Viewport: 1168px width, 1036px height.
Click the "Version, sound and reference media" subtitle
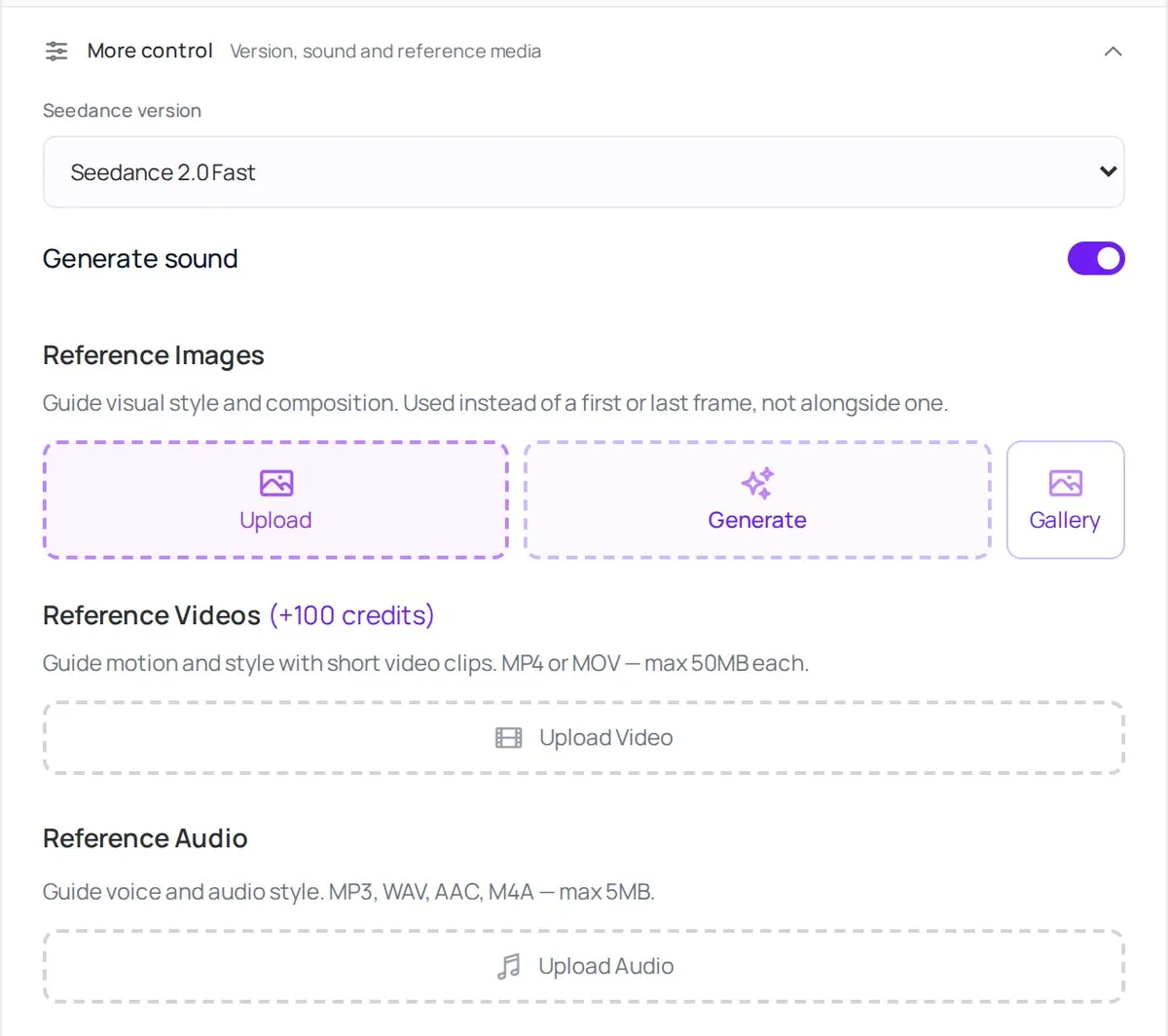[385, 52]
